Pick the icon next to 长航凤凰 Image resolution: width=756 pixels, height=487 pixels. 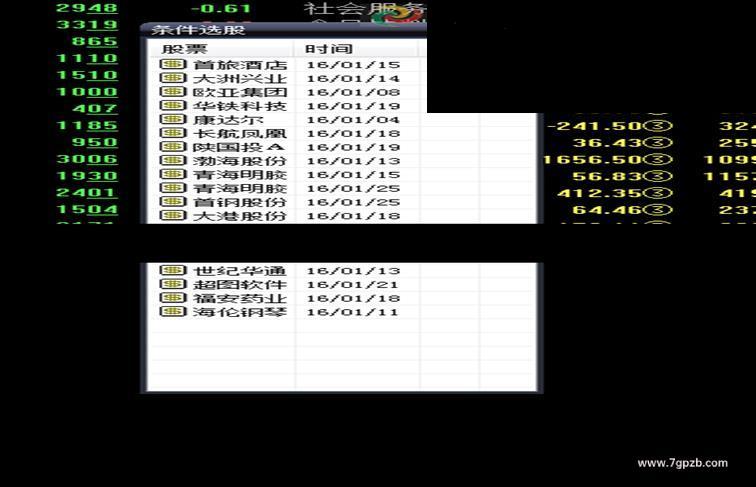173,133
